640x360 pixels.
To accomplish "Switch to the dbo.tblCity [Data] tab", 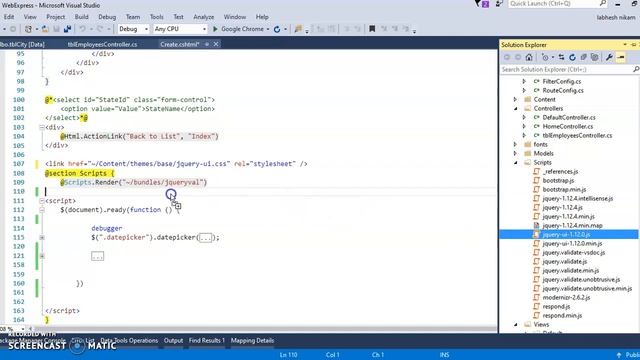I will (22, 44).
